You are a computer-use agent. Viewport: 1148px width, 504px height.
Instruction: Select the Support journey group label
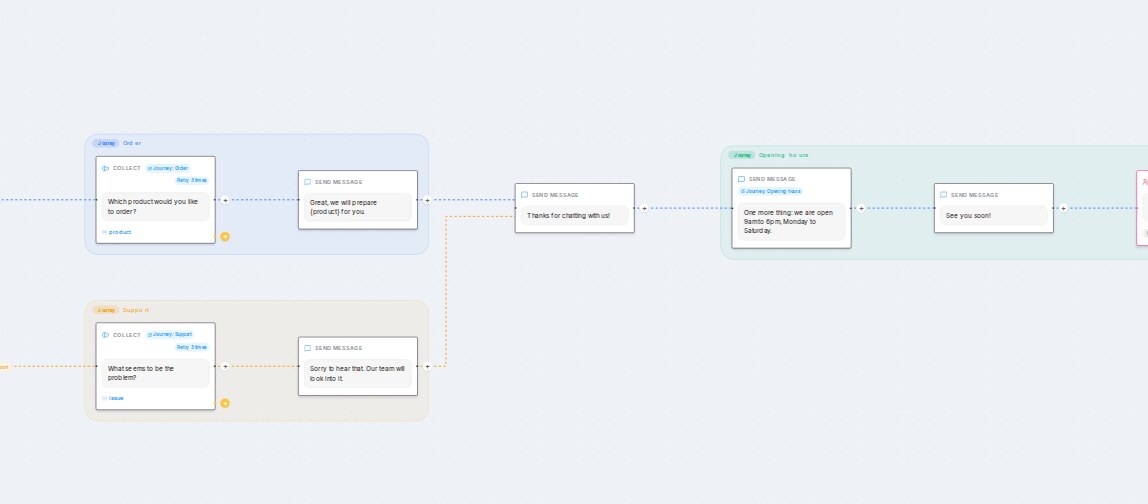coord(136,310)
